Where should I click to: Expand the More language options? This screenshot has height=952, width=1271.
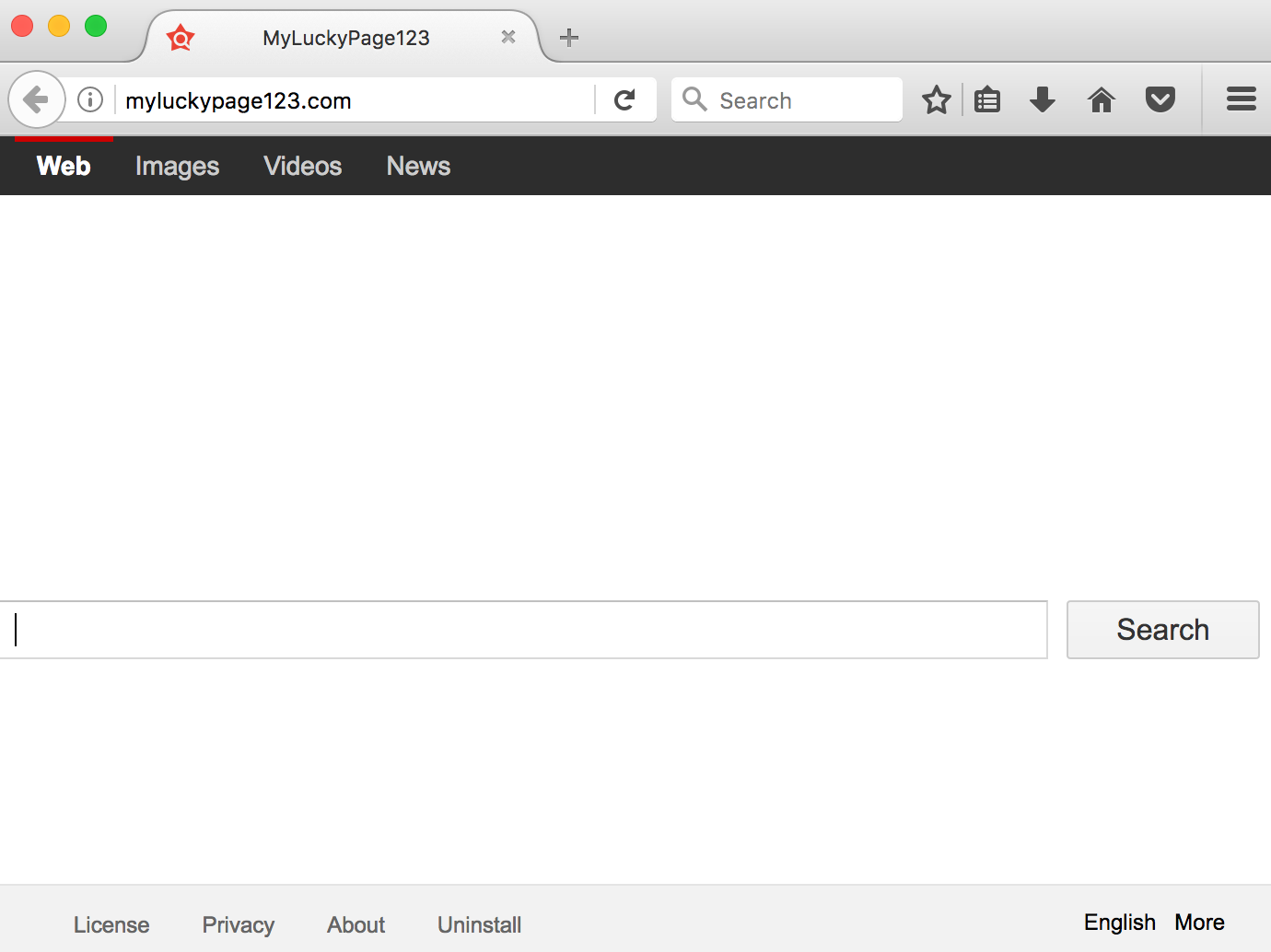coord(1199,923)
